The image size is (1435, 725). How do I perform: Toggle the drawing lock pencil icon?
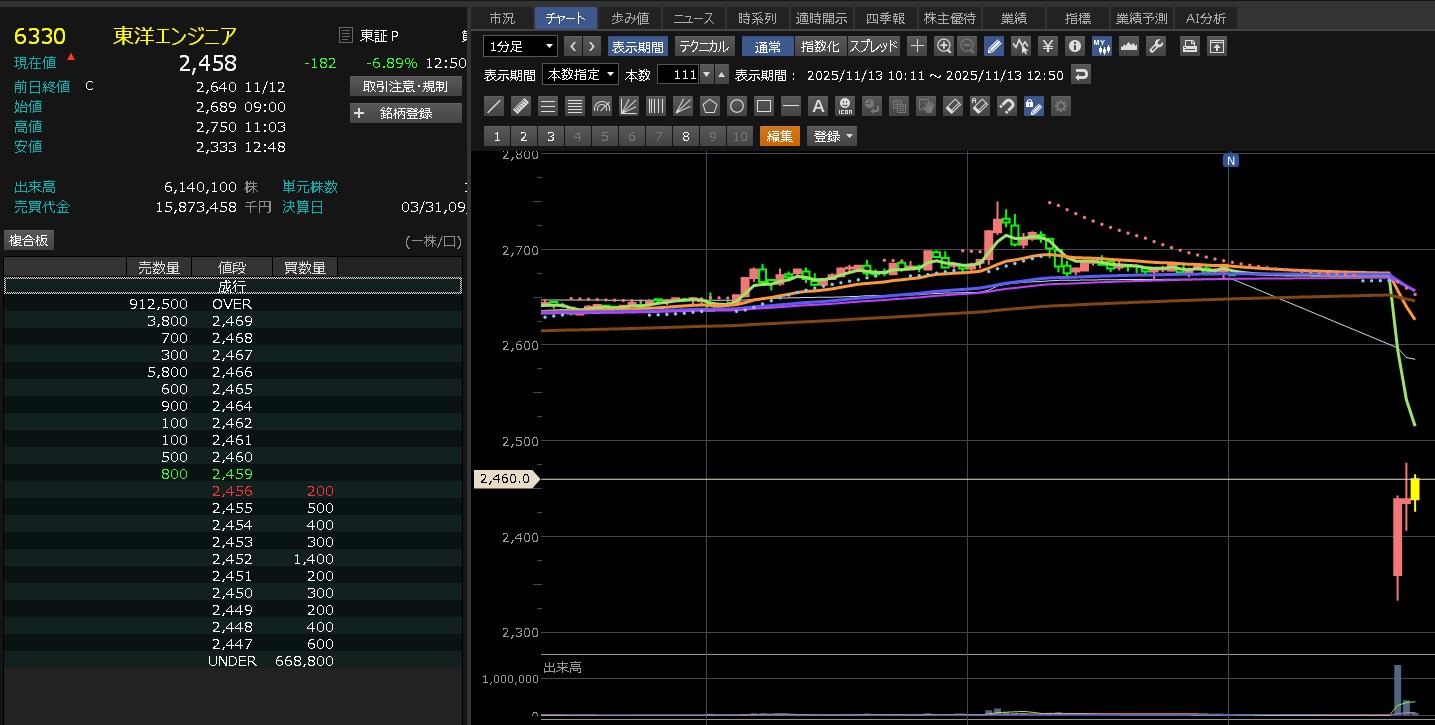1034,106
